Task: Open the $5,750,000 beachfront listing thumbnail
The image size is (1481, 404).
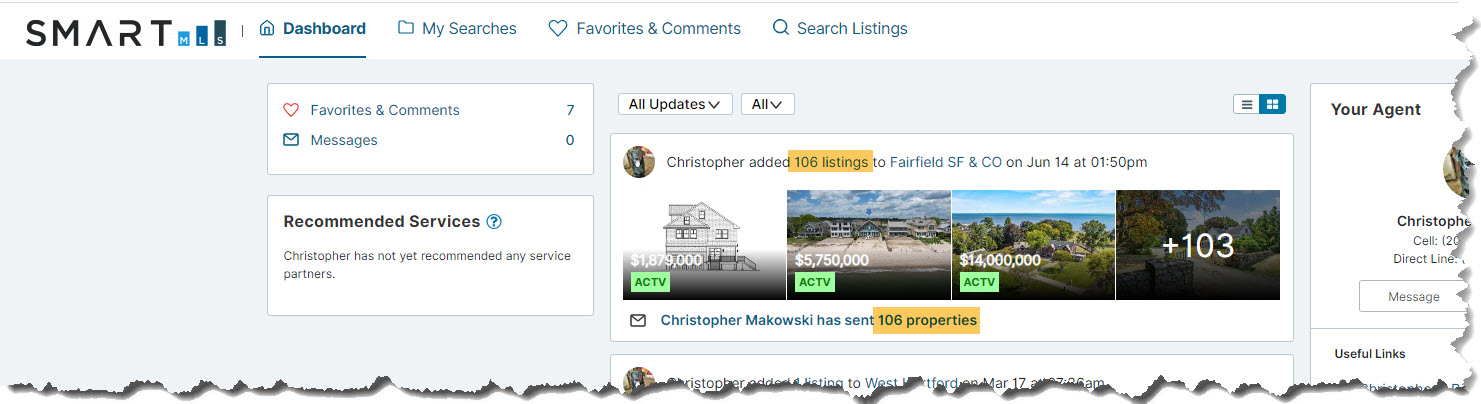Action: (x=869, y=245)
